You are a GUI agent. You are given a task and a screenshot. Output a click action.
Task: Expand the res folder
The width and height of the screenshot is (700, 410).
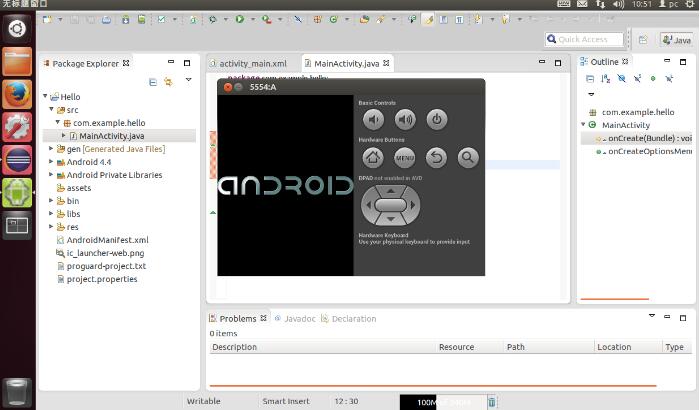click(51, 226)
